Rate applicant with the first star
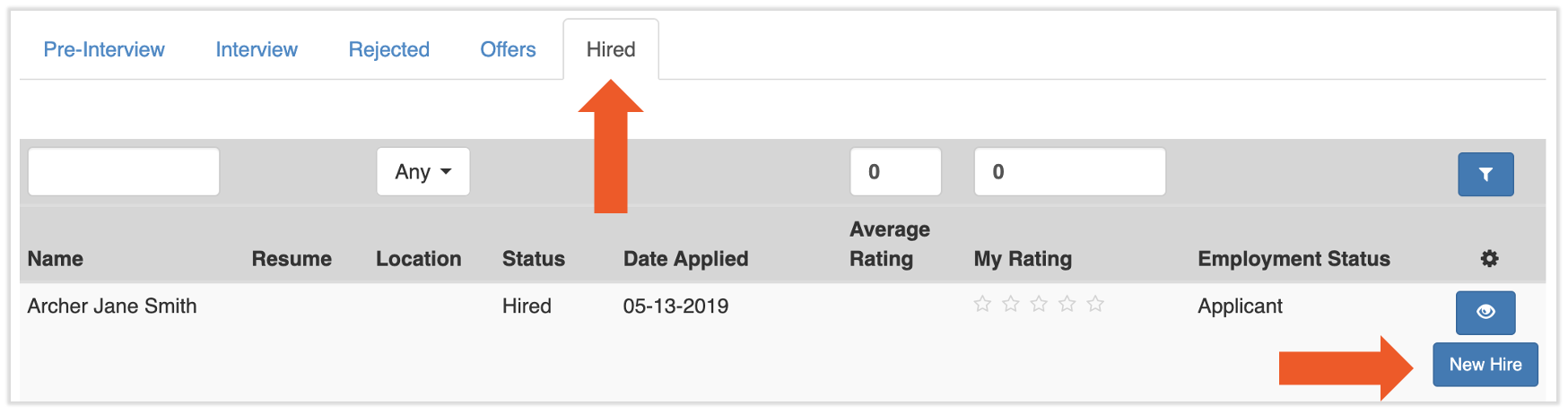This screenshot has height=414, width=1568. point(982,305)
